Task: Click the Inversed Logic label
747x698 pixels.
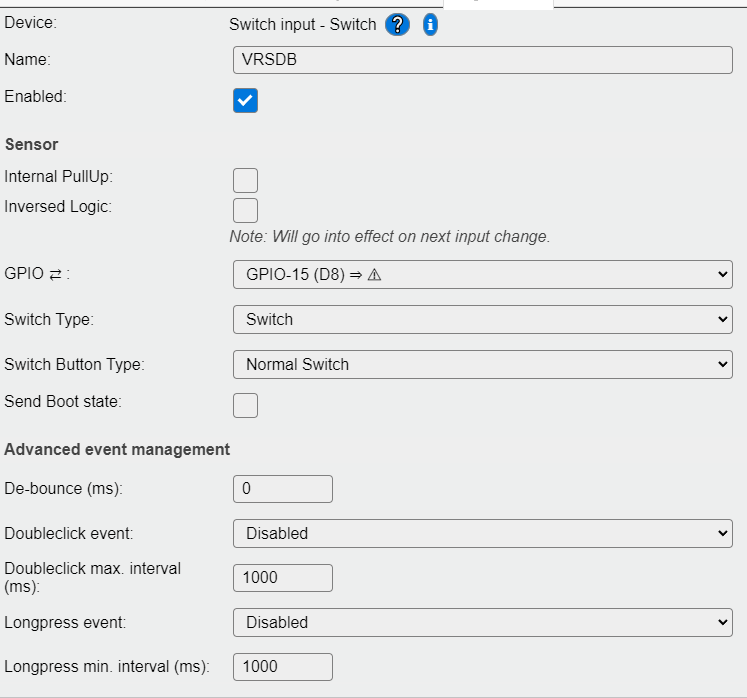Action: pyautogui.click(x=58, y=207)
